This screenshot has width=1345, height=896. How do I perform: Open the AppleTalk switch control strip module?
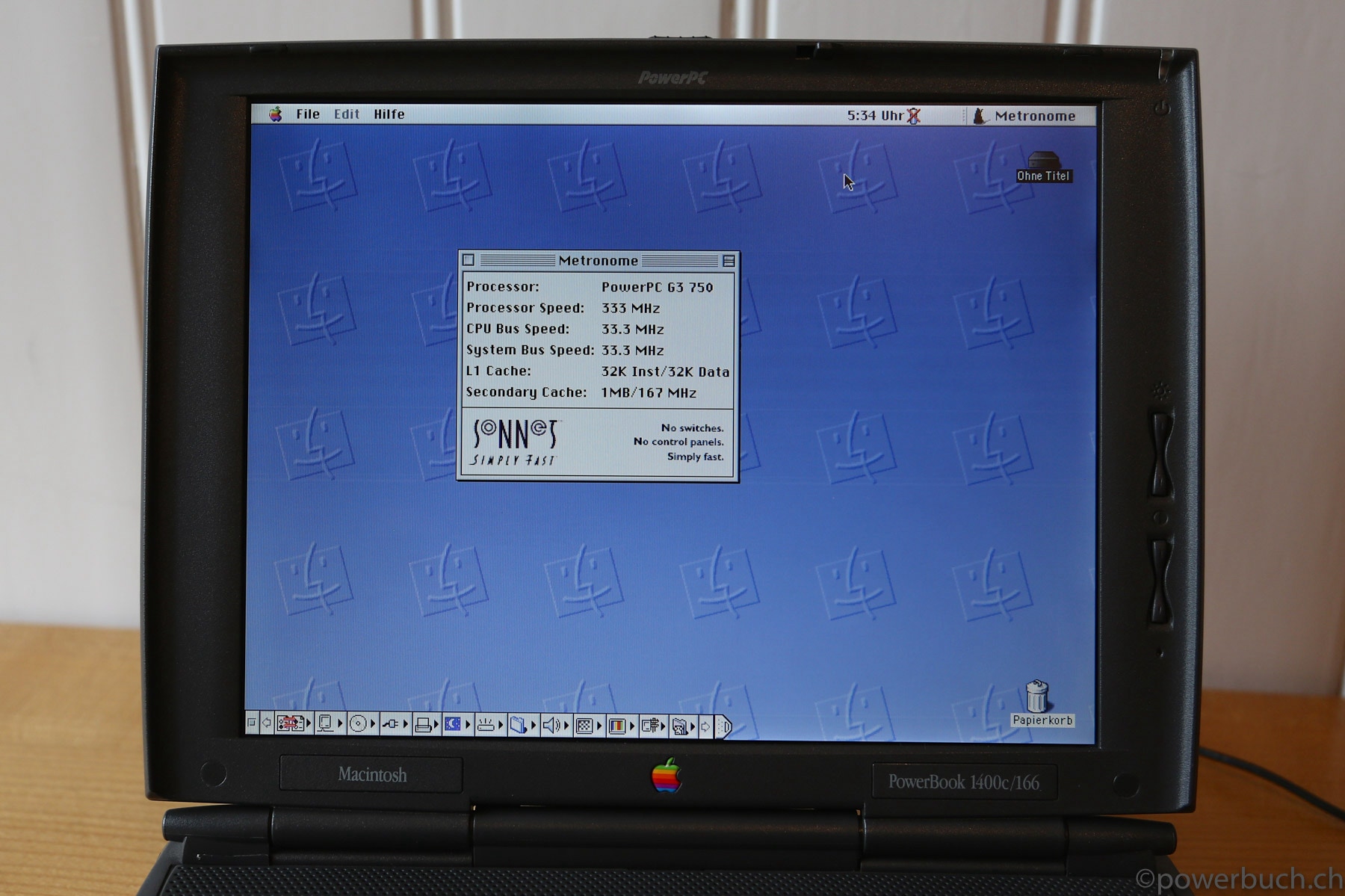pyautogui.click(x=290, y=724)
